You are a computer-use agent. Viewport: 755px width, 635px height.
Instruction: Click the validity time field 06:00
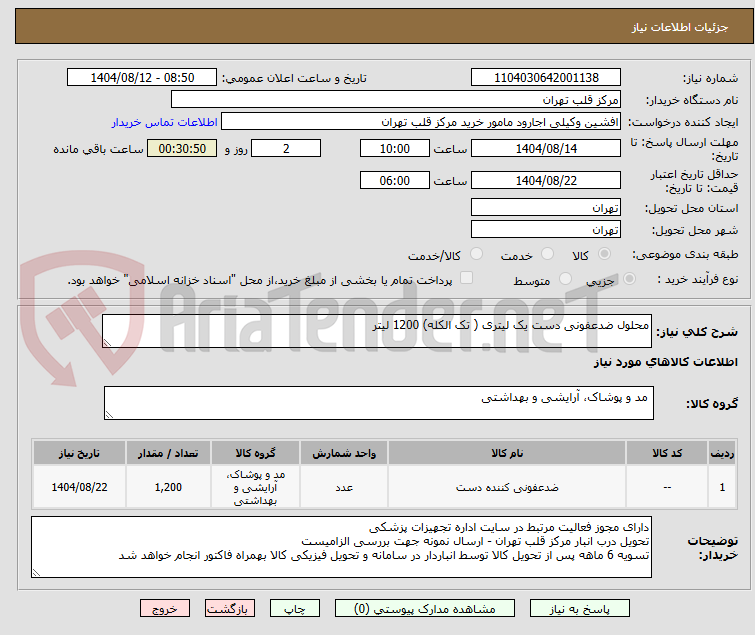pyautogui.click(x=394, y=181)
